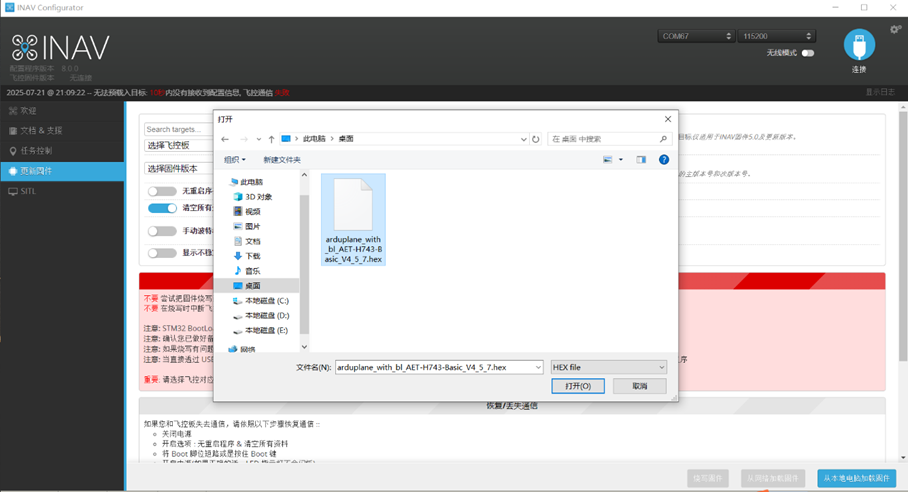This screenshot has height=492, width=908.
Task: Click the refresh icon beside the address bar
Action: (x=536, y=139)
